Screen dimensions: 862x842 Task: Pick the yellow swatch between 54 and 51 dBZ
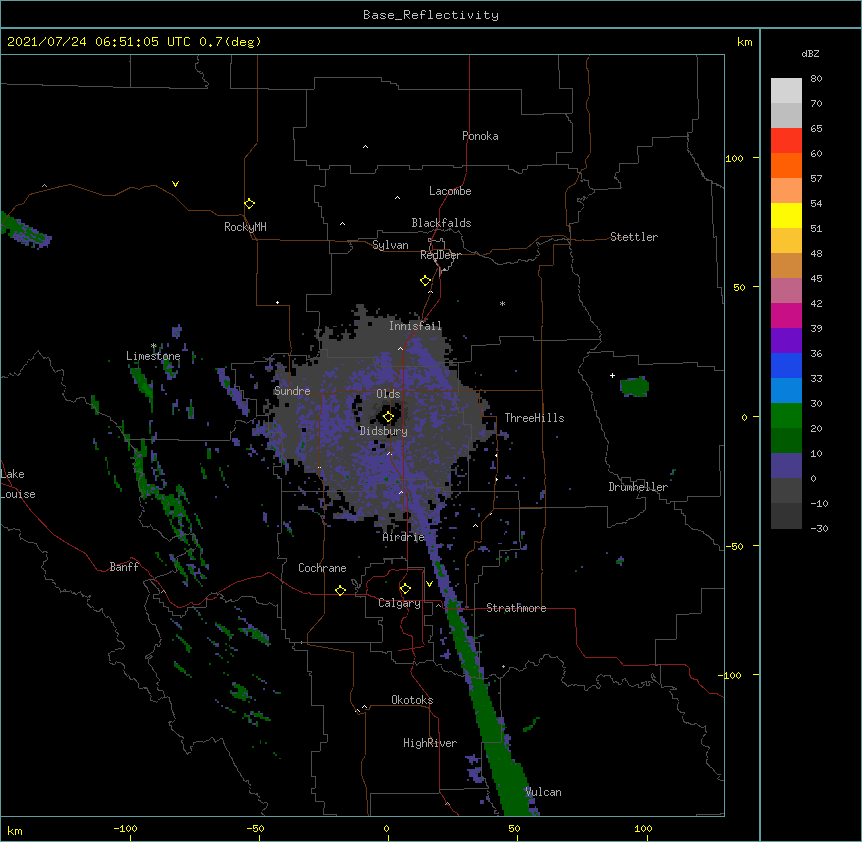[x=786, y=215]
